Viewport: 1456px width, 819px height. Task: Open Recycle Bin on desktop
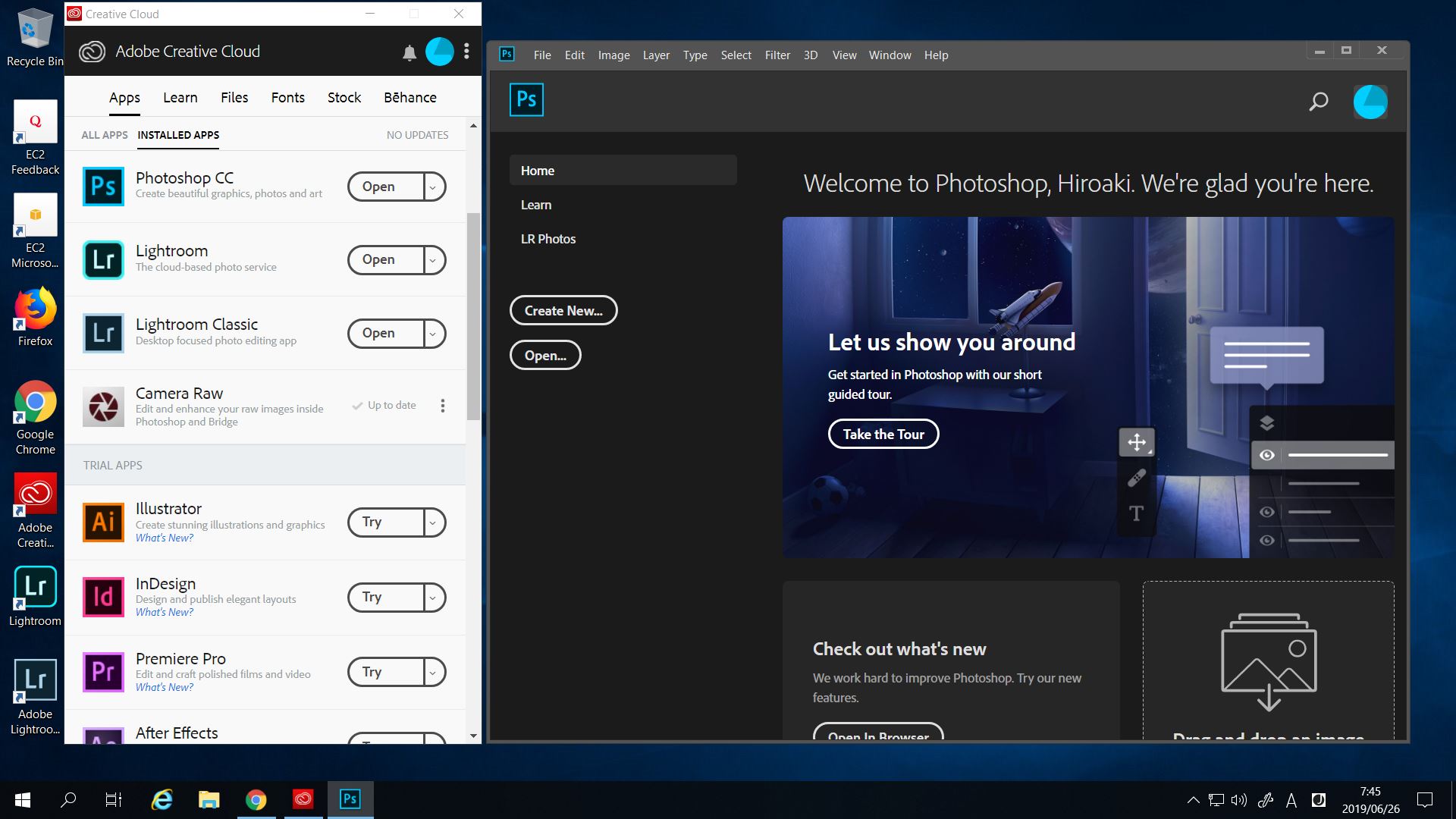coord(35,37)
